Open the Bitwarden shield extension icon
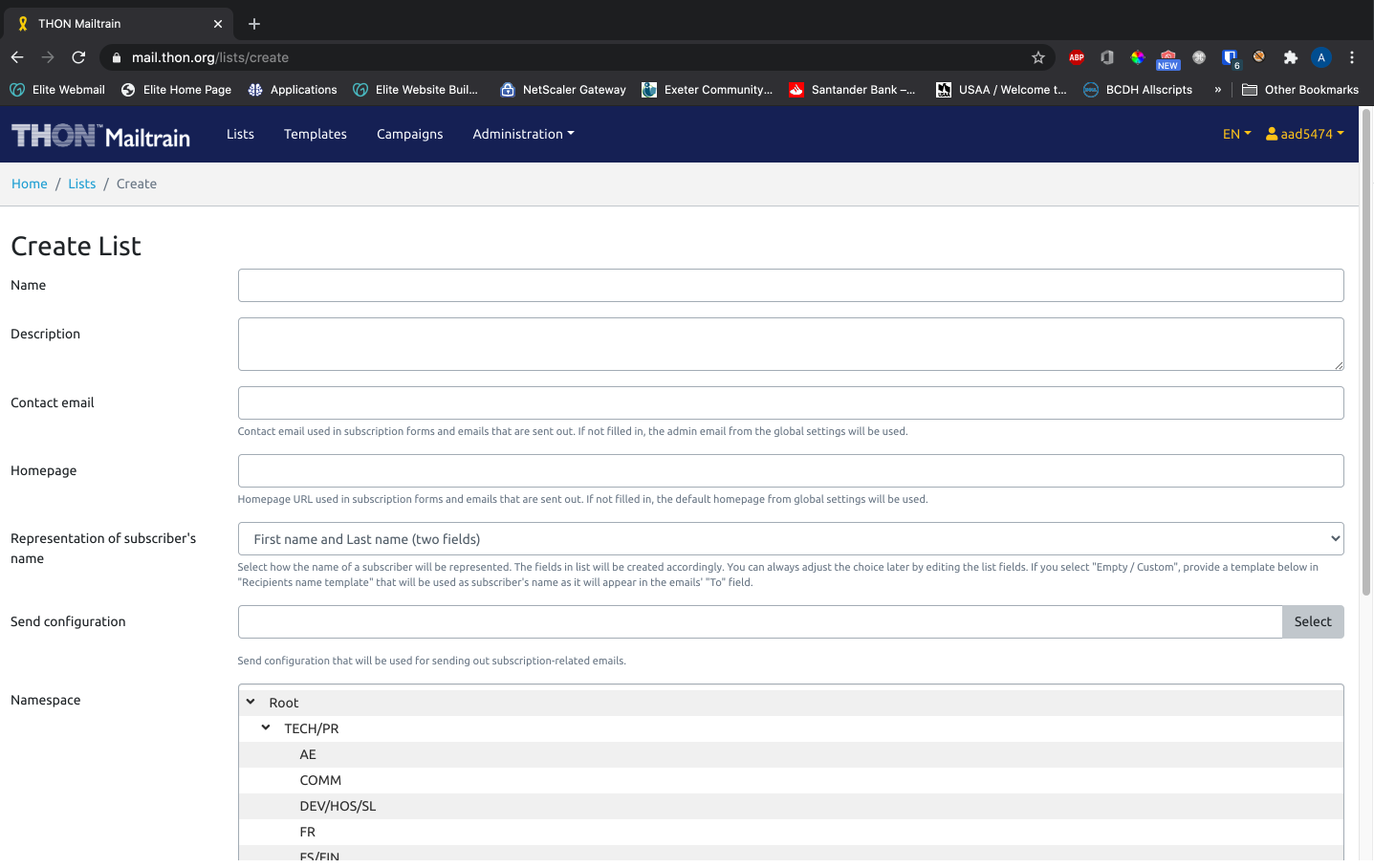The image size is (1374, 868). [1230, 57]
